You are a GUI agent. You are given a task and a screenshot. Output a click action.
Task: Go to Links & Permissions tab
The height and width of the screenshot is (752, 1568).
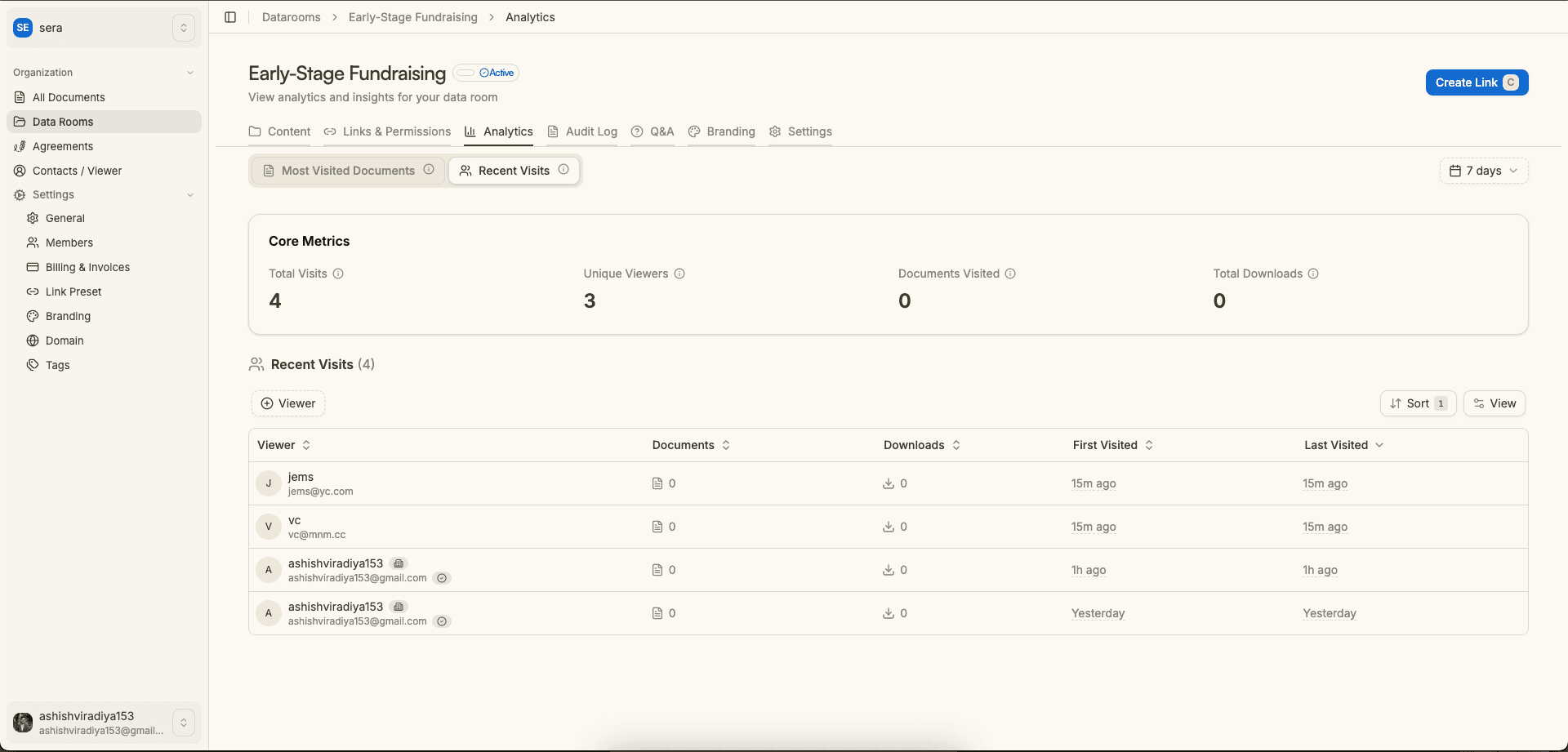point(387,131)
